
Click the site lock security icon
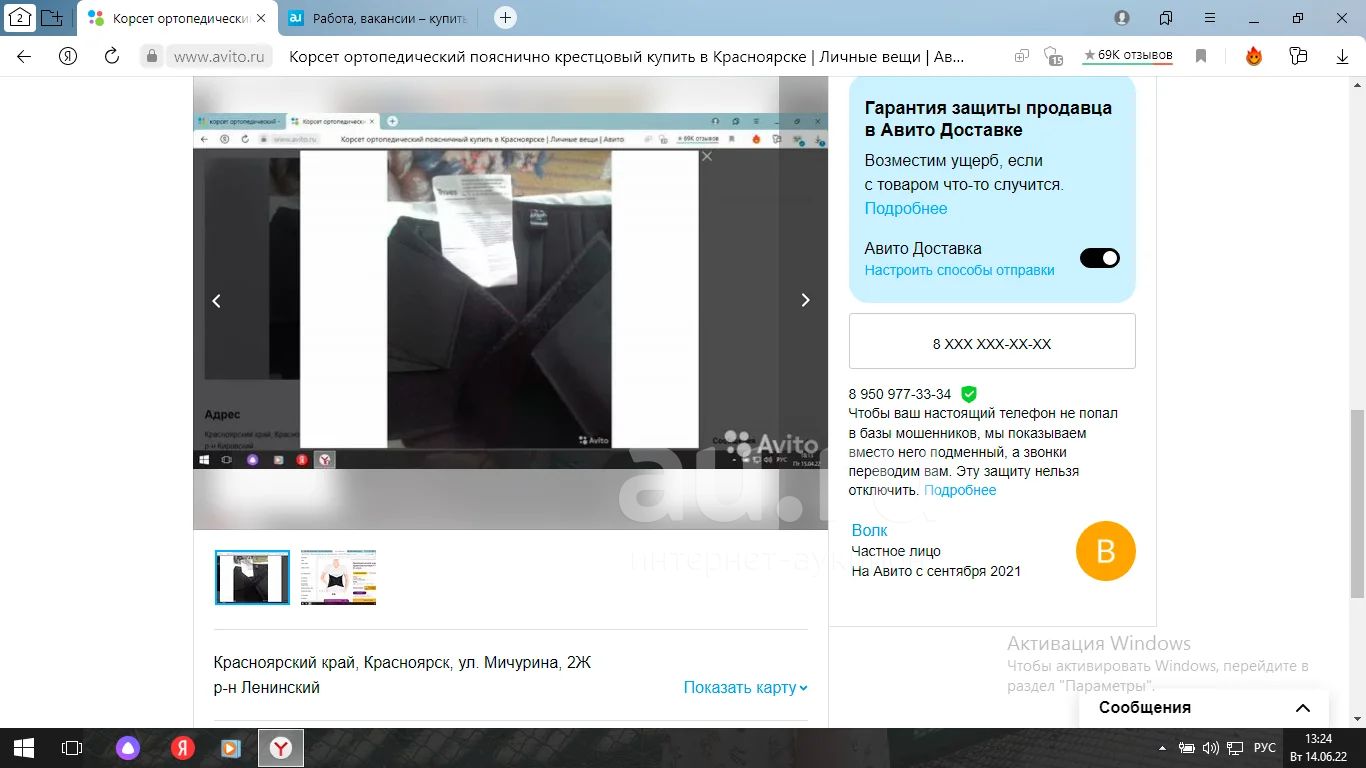pos(151,57)
